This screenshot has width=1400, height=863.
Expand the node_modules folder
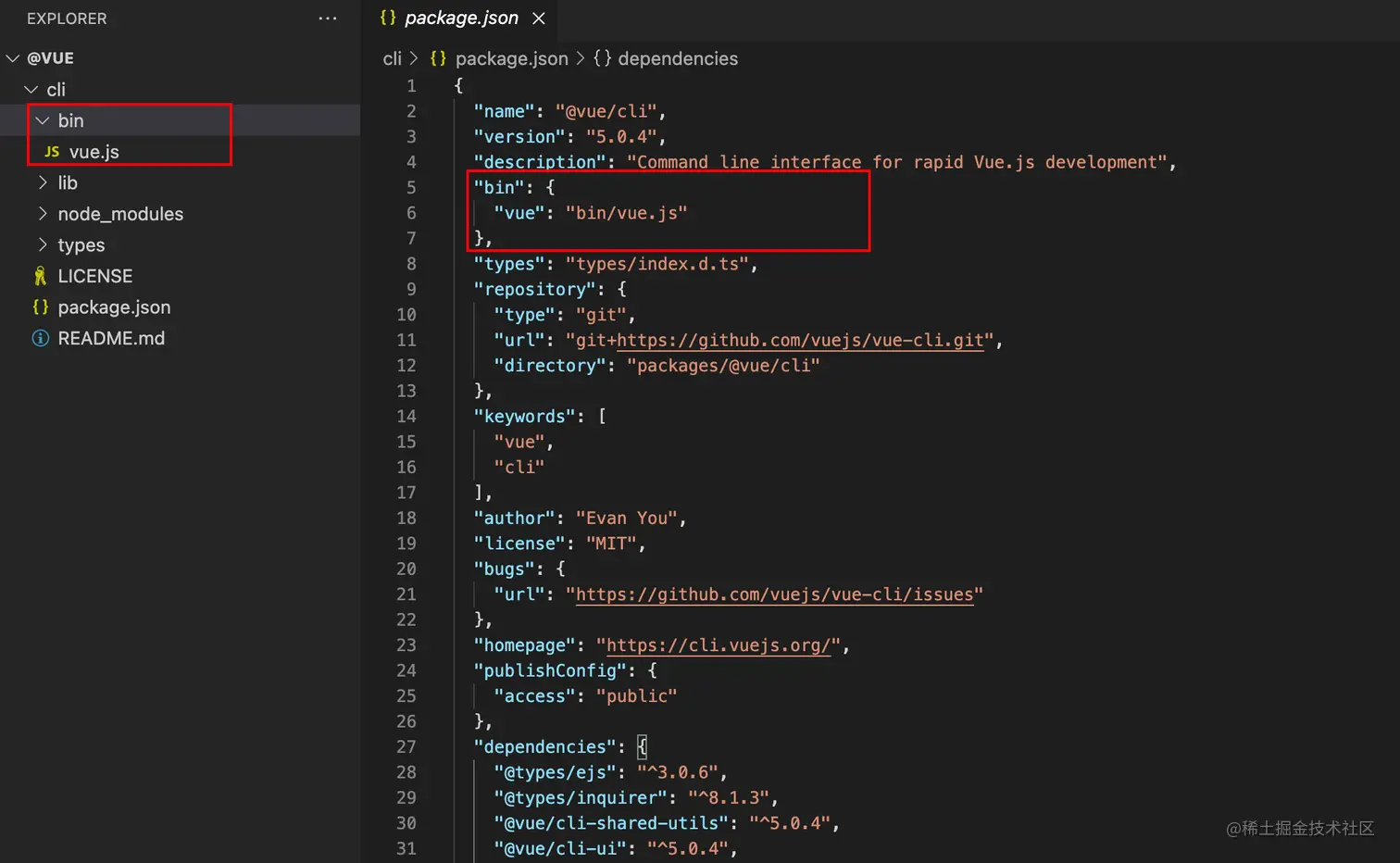click(120, 214)
